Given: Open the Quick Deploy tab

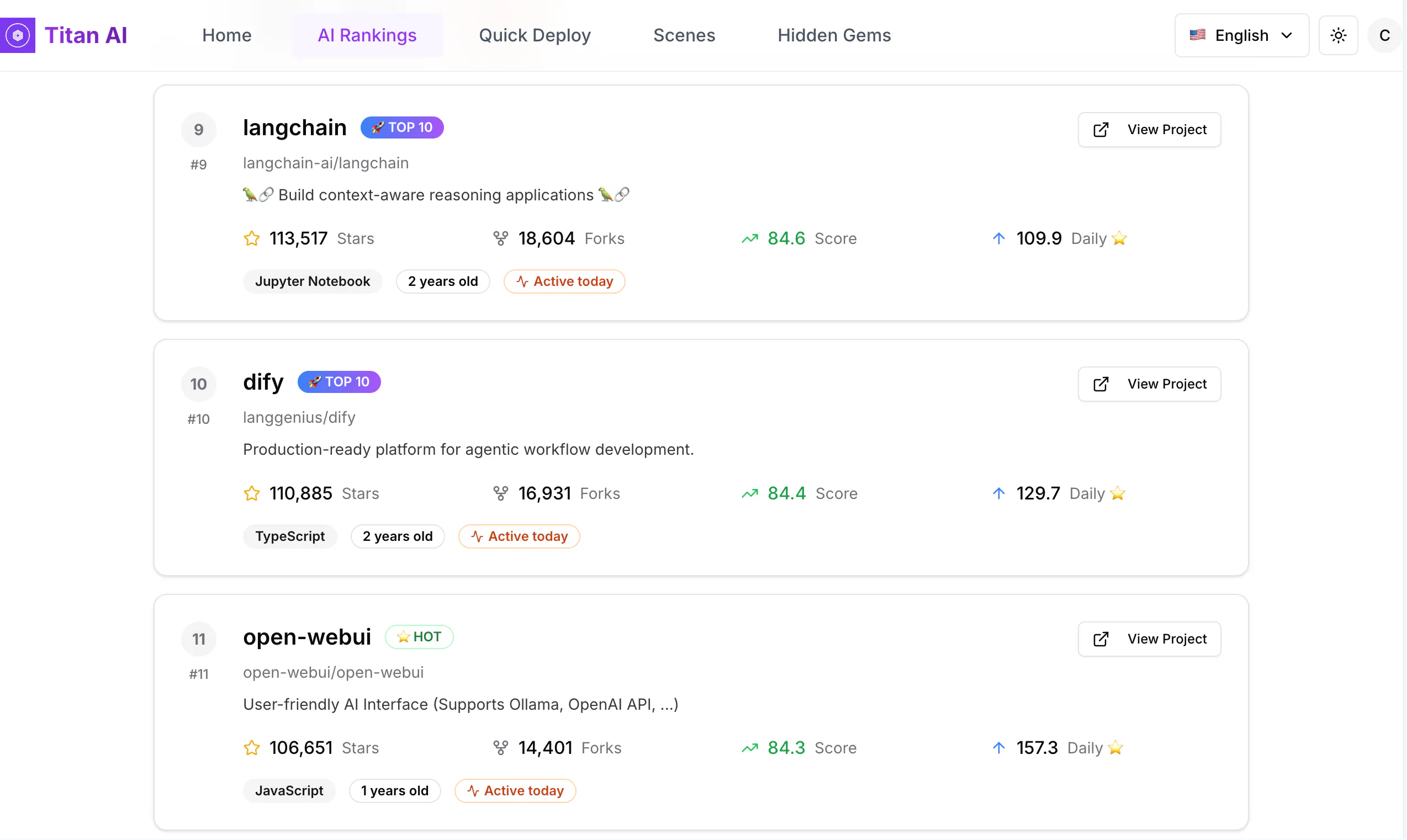Looking at the screenshot, I should 535,35.
